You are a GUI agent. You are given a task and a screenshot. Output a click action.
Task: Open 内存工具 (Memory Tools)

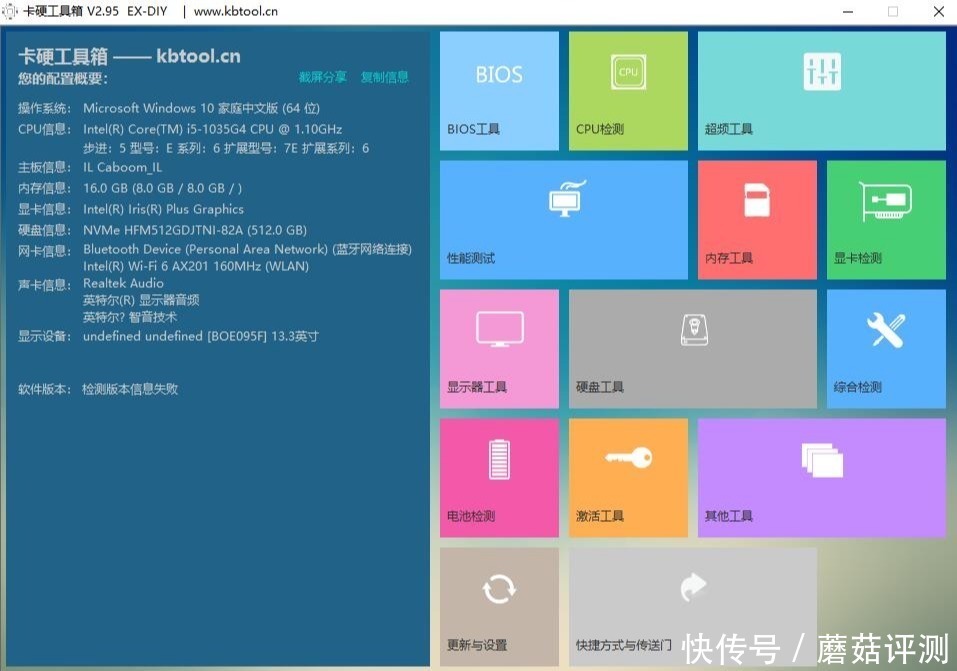click(757, 219)
